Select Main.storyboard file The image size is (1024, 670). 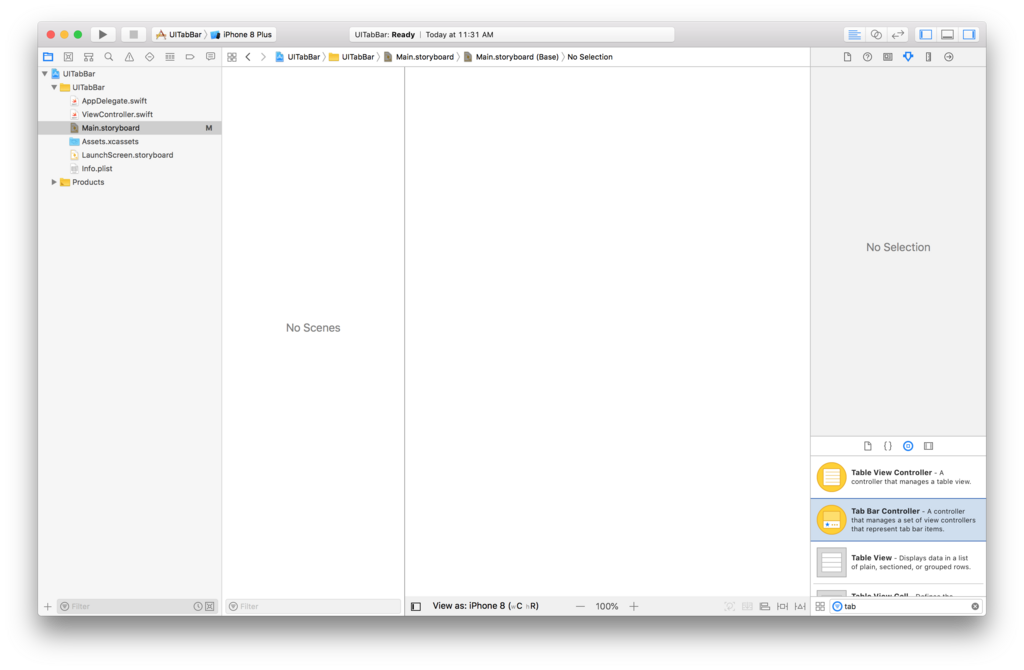129,128
